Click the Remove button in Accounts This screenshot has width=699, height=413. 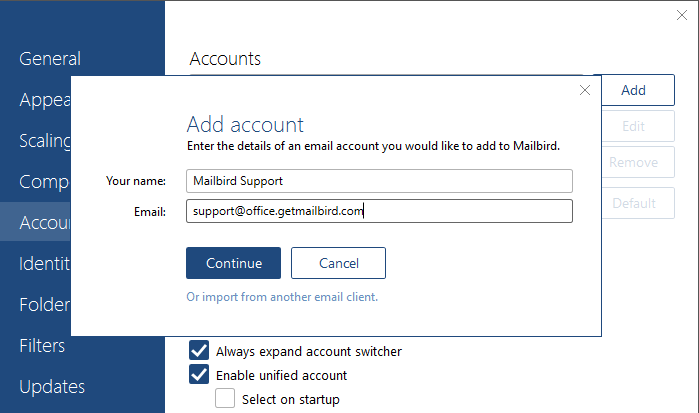tap(637, 162)
